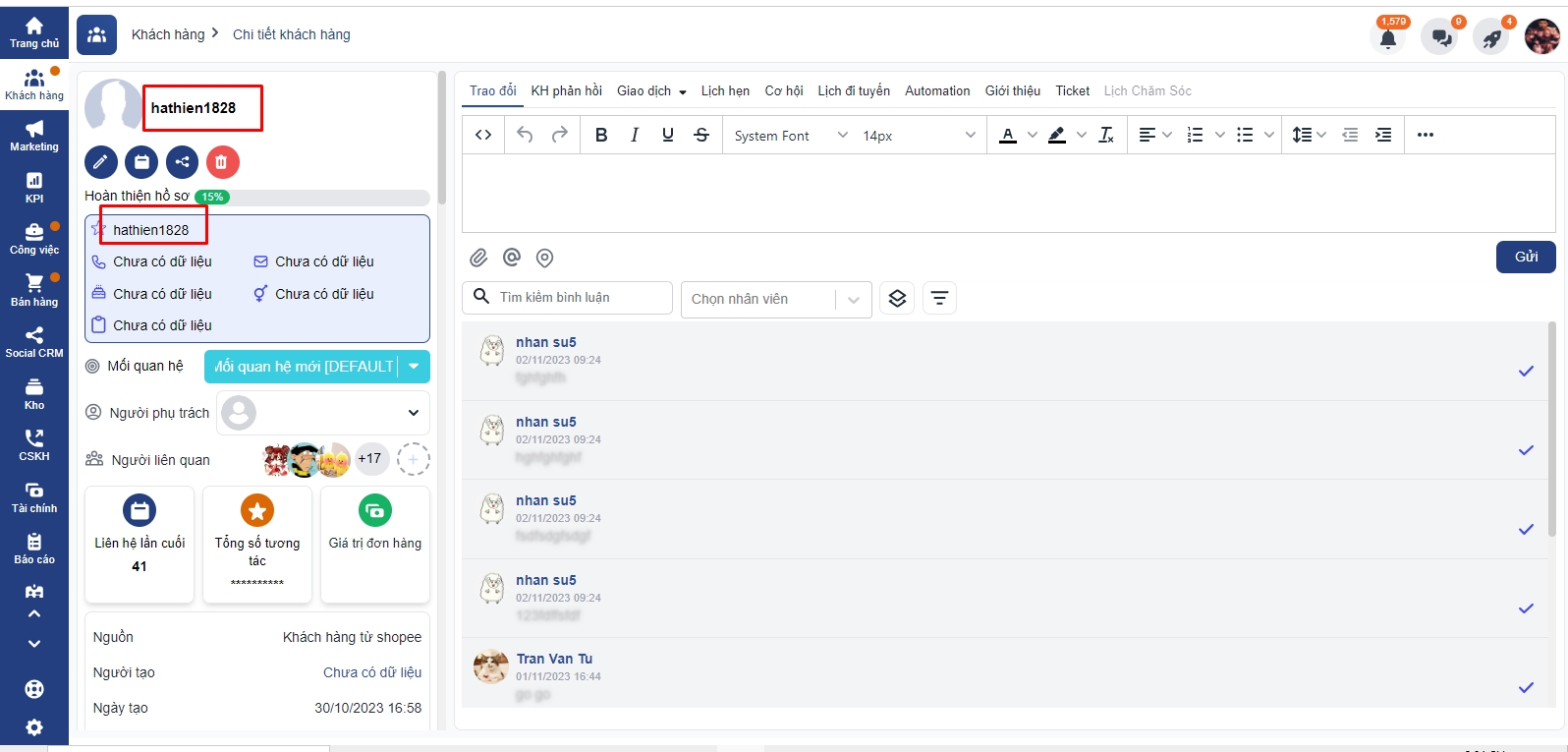Viewport: 1568px width, 752px height.
Task: Toggle italic text formatting
Action: coord(635,136)
